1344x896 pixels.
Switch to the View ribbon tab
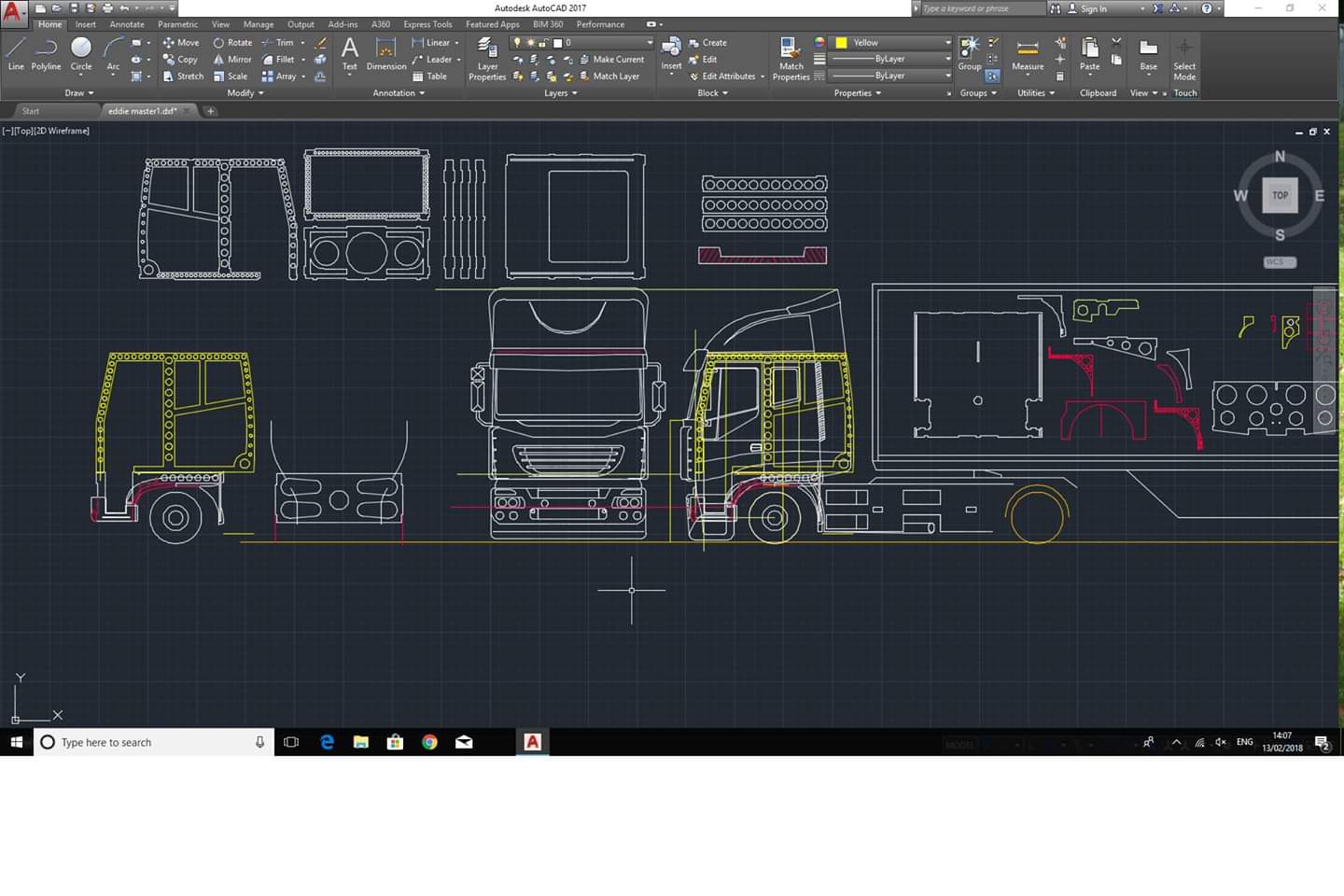click(220, 24)
